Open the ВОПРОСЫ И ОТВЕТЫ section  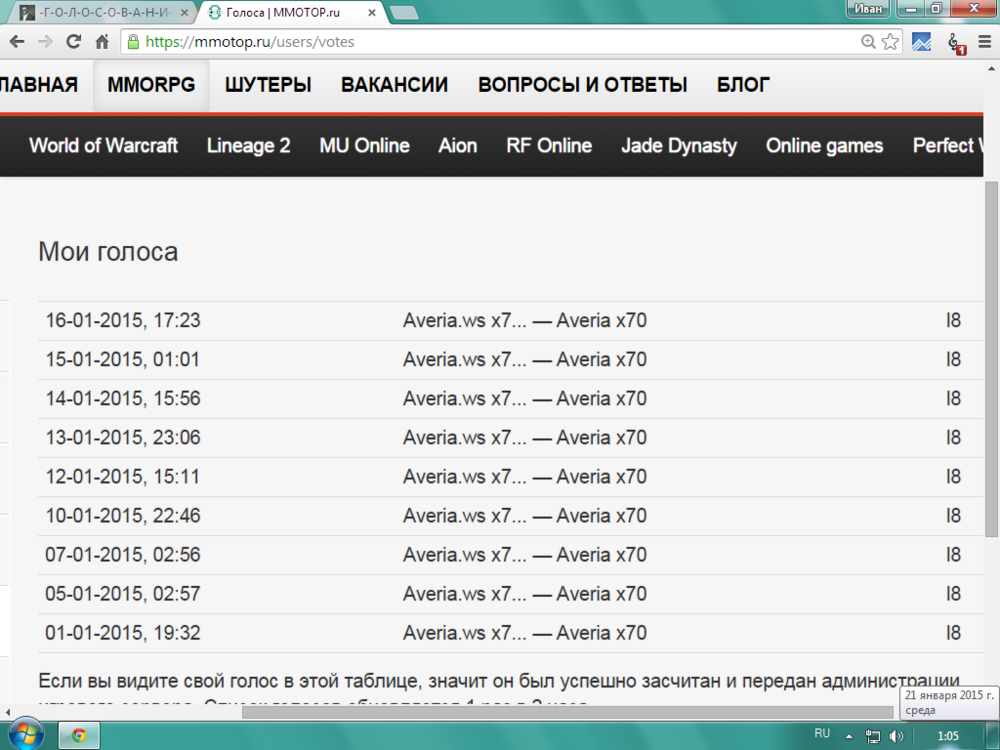click(582, 85)
